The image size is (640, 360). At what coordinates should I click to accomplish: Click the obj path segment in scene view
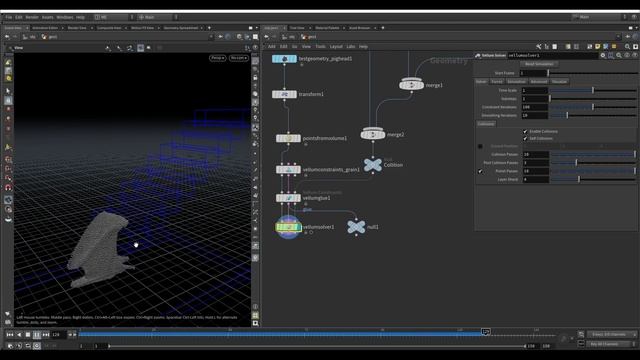click(x=29, y=37)
